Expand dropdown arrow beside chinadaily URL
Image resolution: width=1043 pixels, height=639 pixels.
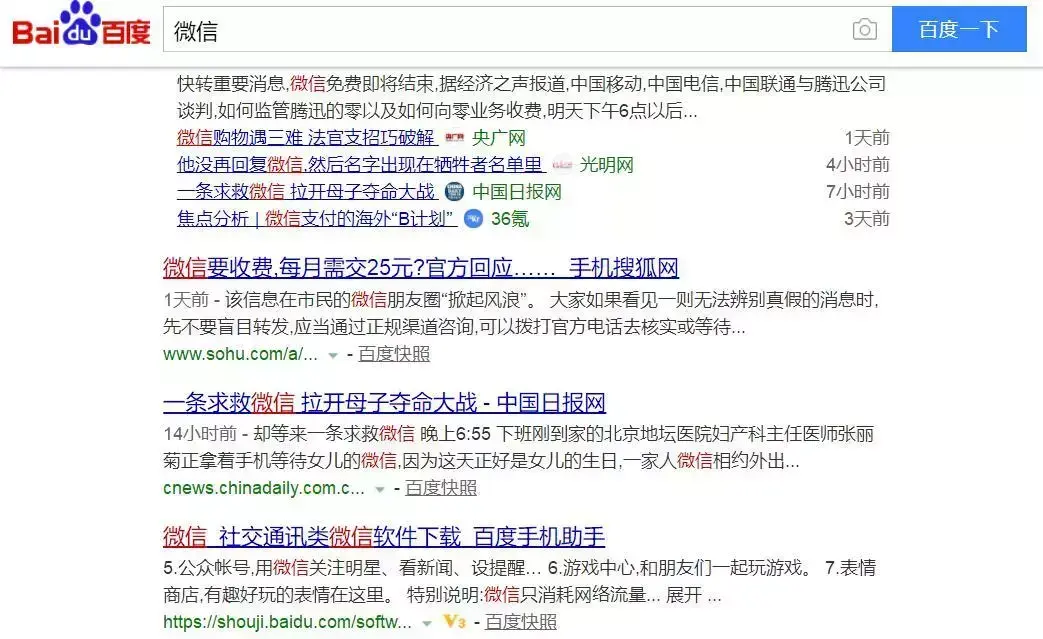click(379, 489)
